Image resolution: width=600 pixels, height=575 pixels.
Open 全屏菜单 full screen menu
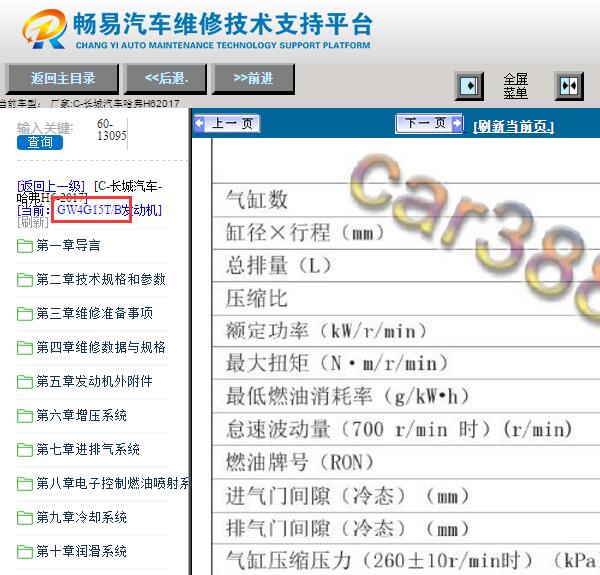tap(515, 86)
